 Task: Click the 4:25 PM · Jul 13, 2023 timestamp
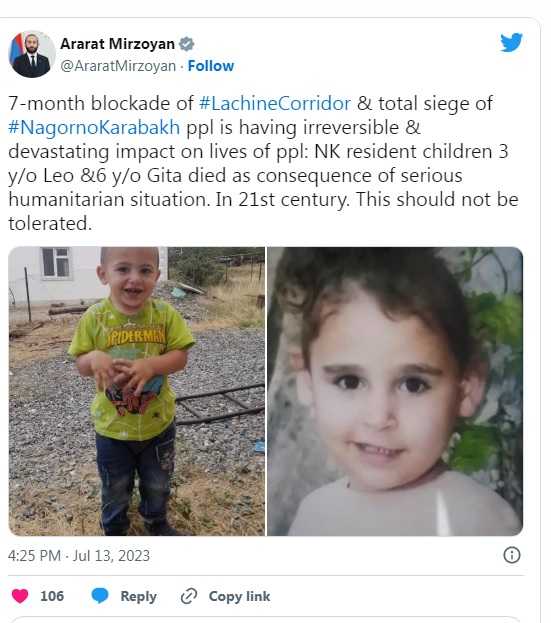coord(79,555)
